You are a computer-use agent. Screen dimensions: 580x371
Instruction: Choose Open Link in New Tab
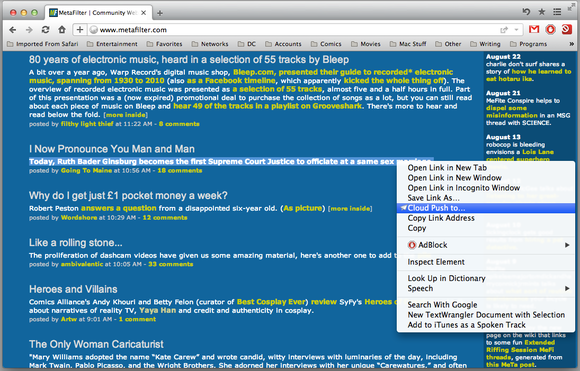coord(486,168)
